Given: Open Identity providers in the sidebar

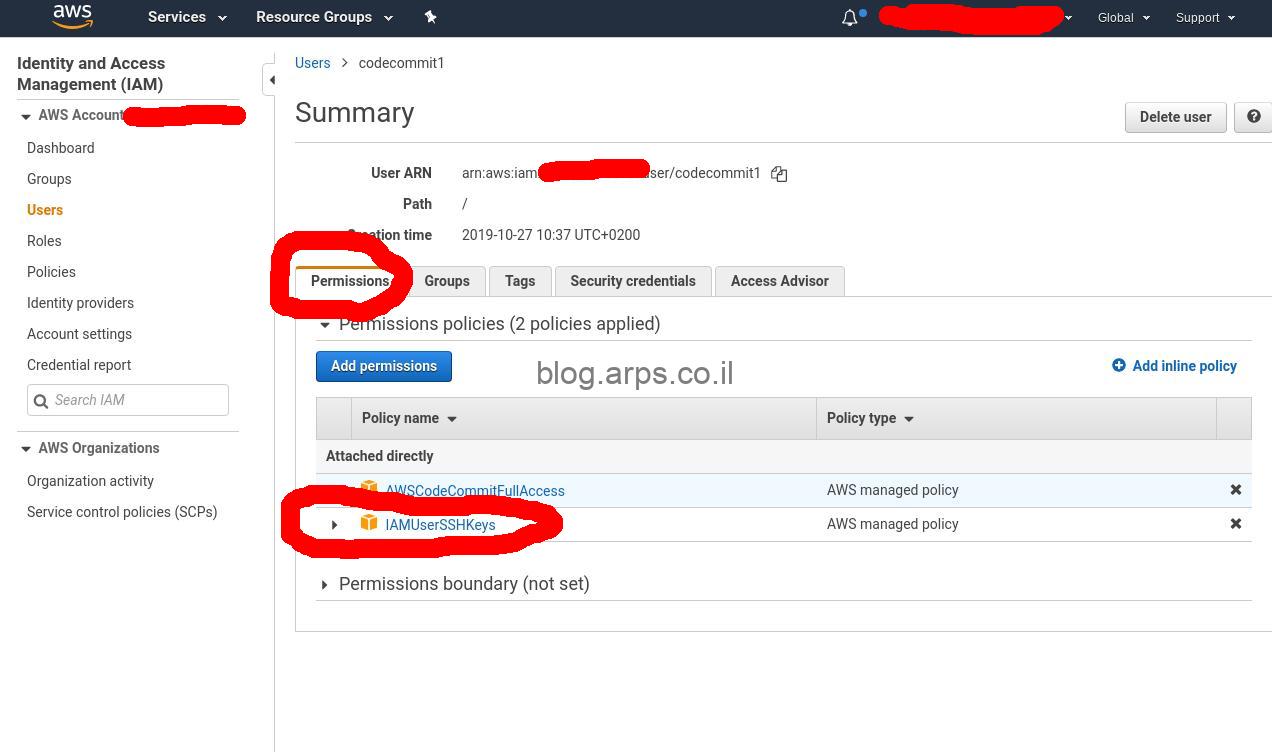Looking at the screenshot, I should [x=80, y=303].
